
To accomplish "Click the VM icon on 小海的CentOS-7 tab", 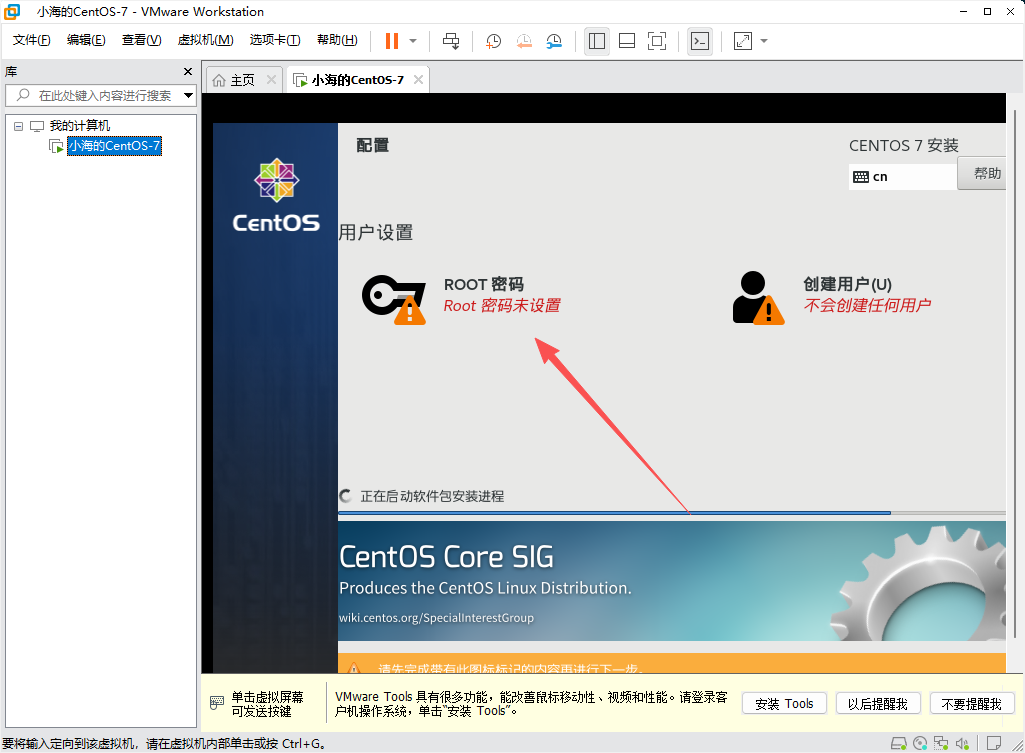I will click(x=300, y=80).
